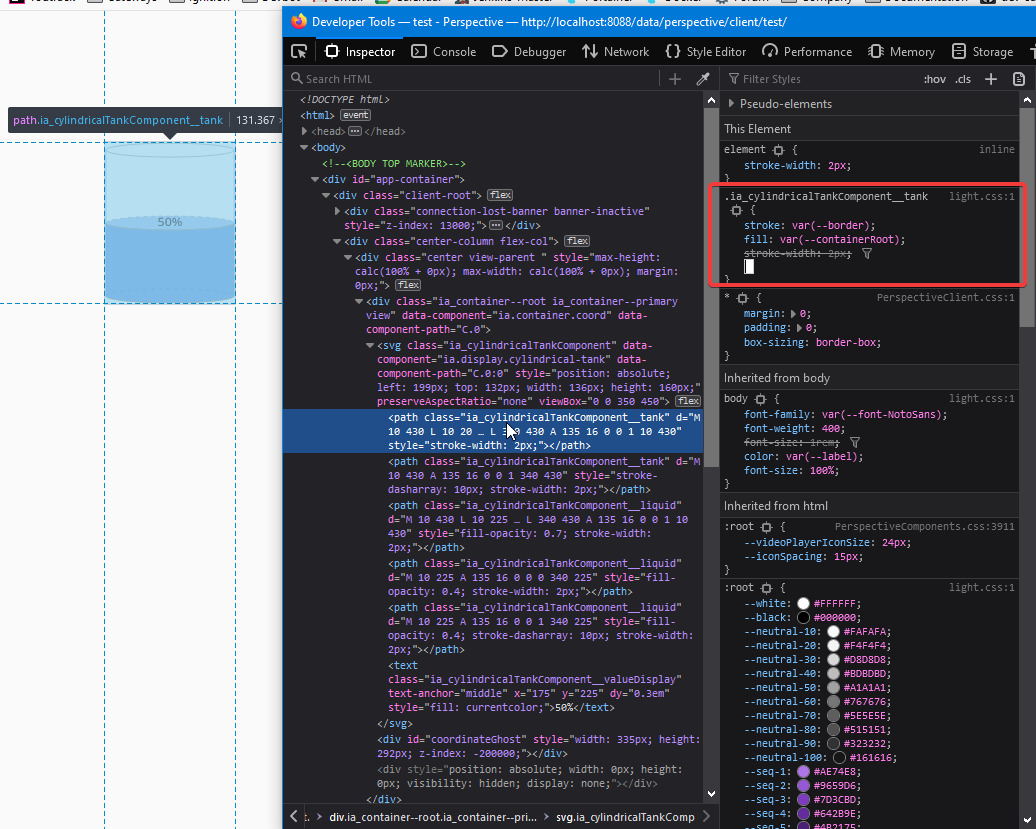Viewport: 1036px width, 829px height.
Task: Toggle the .cls classes panel
Action: click(x=963, y=79)
